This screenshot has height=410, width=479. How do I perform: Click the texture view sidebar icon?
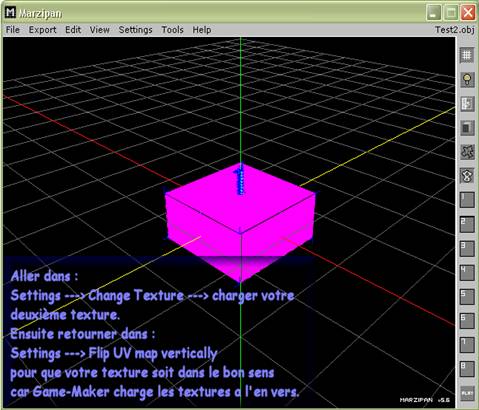point(467,104)
